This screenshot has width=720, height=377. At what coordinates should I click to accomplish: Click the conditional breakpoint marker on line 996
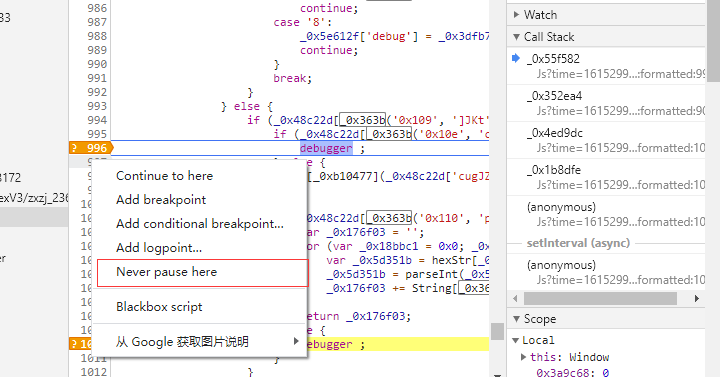91,148
